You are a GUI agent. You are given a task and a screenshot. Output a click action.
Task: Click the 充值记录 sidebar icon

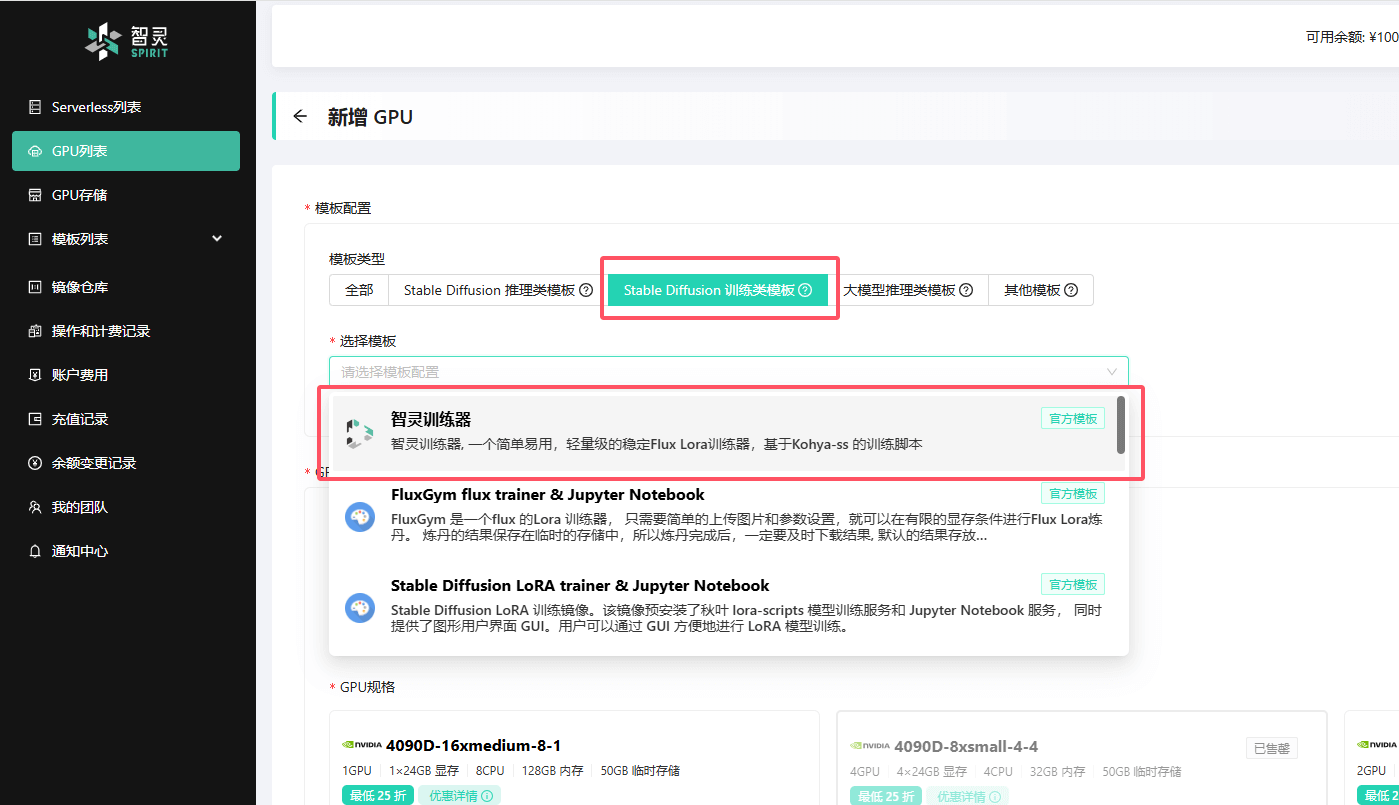35,419
